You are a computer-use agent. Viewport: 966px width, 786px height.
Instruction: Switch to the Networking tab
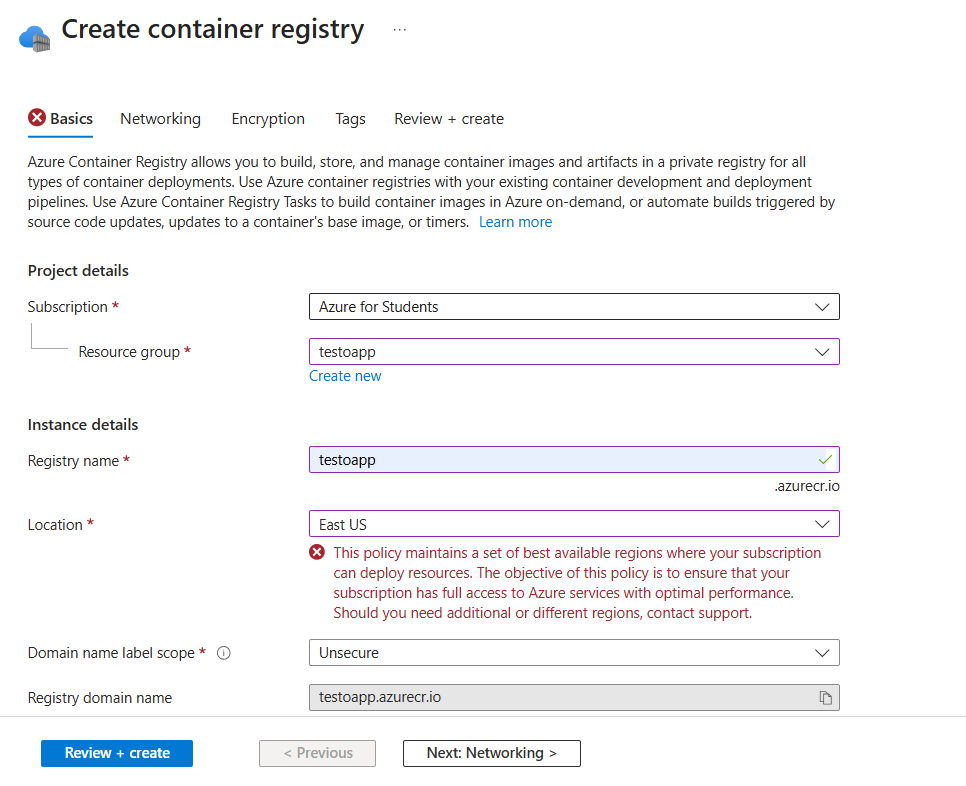(x=160, y=119)
